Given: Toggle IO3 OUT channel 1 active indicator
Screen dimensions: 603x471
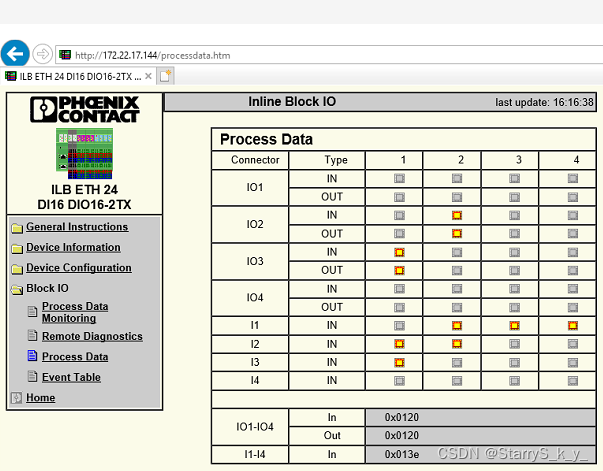Looking at the screenshot, I should [x=400, y=270].
